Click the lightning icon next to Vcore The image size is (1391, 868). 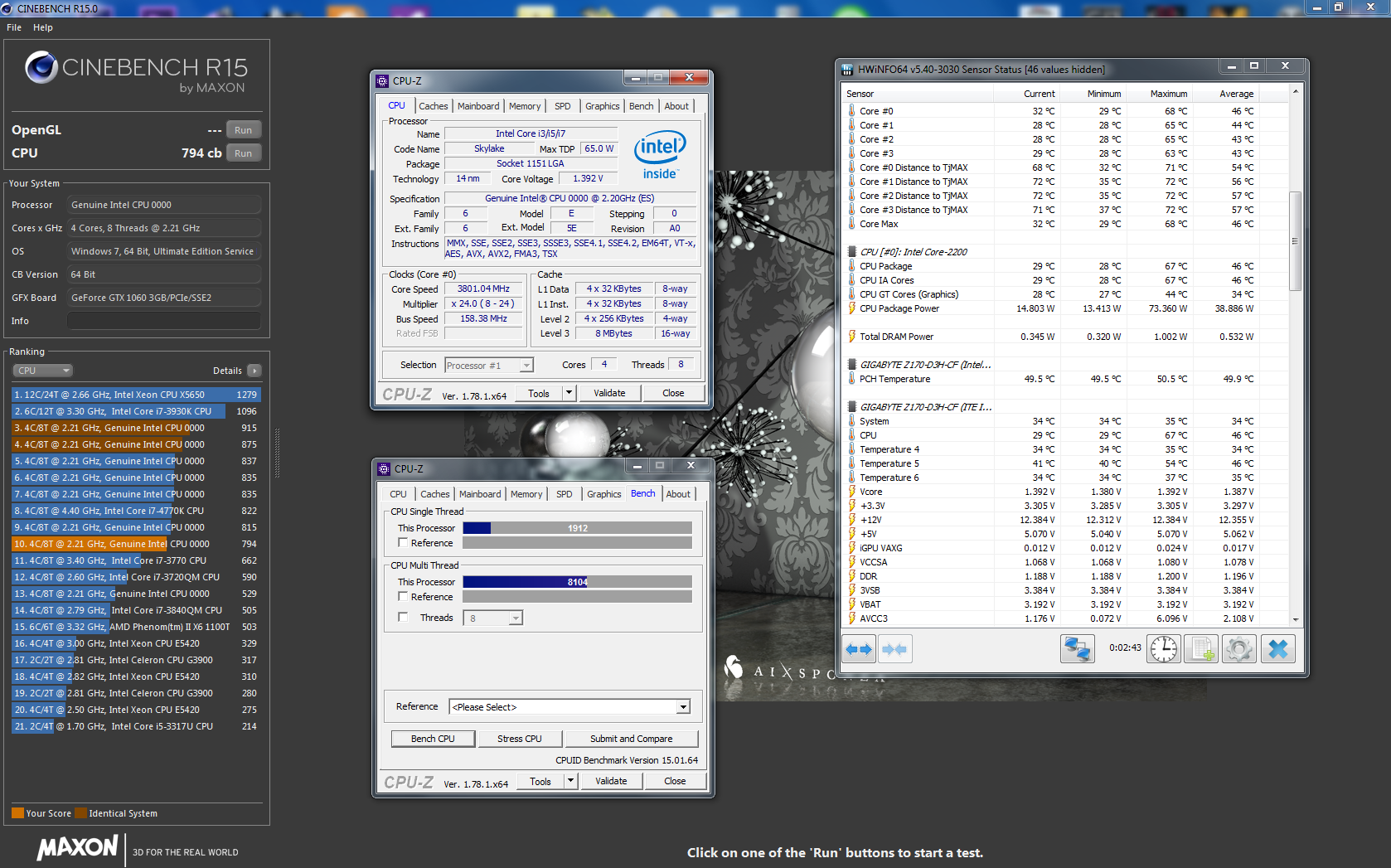tap(851, 492)
